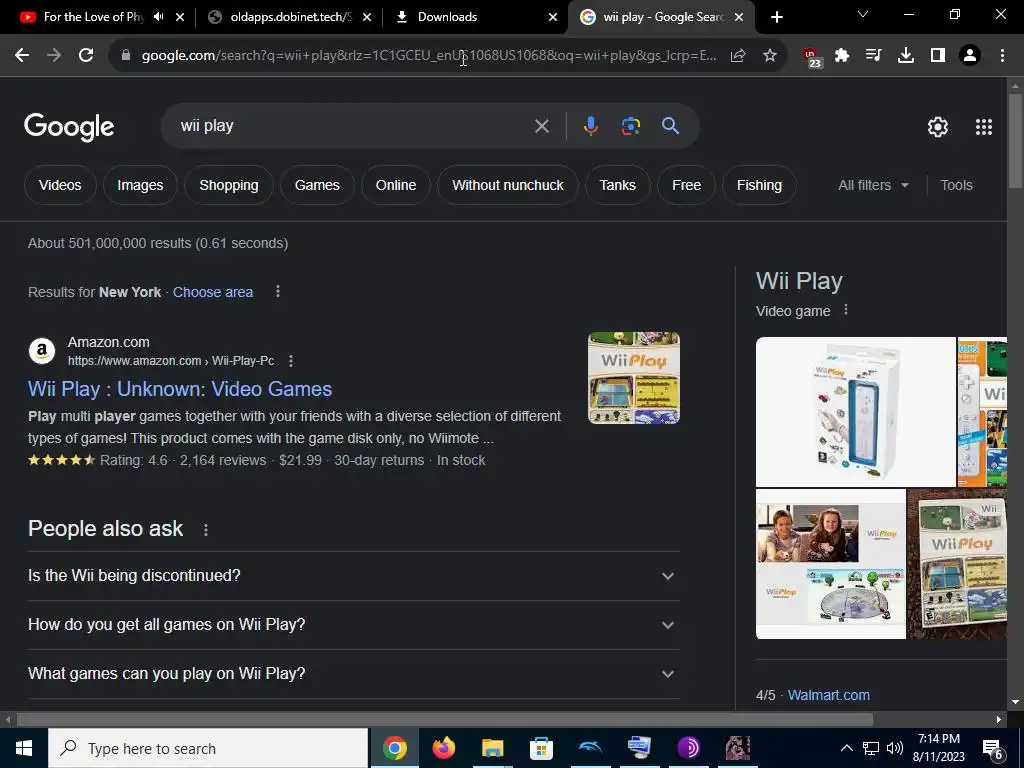Screen dimensions: 1024x768
Task: Open the All filters dropdown
Action: coord(873,185)
